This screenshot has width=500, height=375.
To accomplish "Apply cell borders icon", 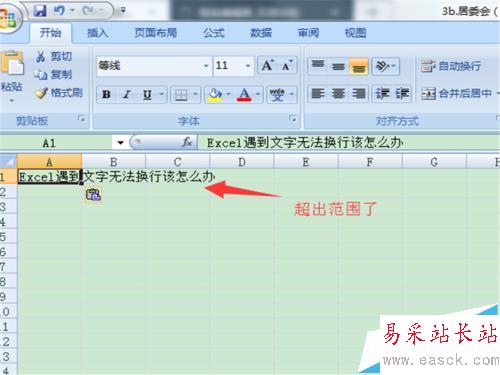I will point(181,95).
